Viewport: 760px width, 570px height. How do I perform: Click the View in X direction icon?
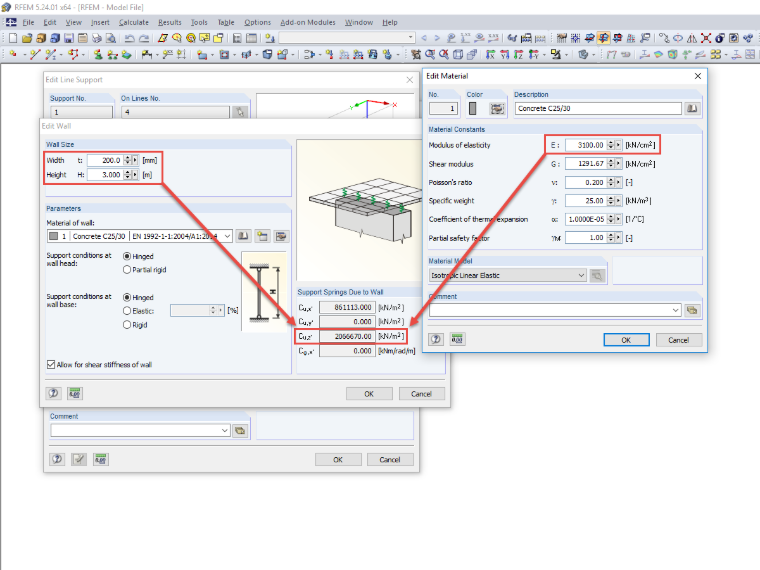pyautogui.click(x=491, y=54)
